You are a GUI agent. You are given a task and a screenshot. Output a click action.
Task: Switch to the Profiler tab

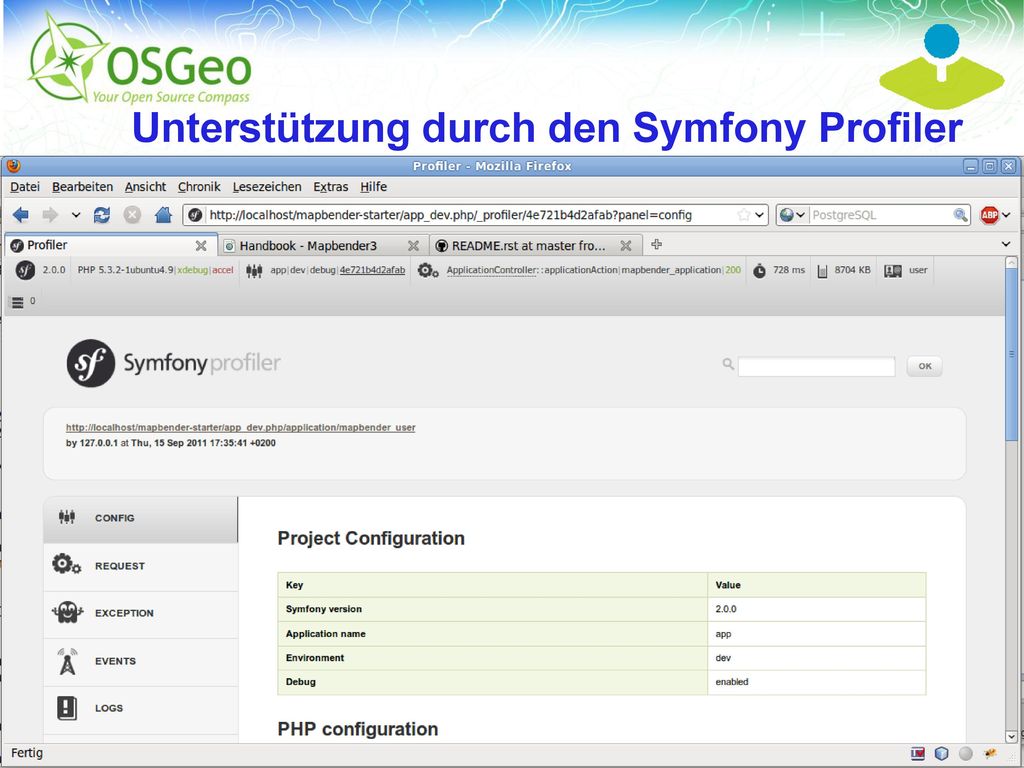(110, 246)
